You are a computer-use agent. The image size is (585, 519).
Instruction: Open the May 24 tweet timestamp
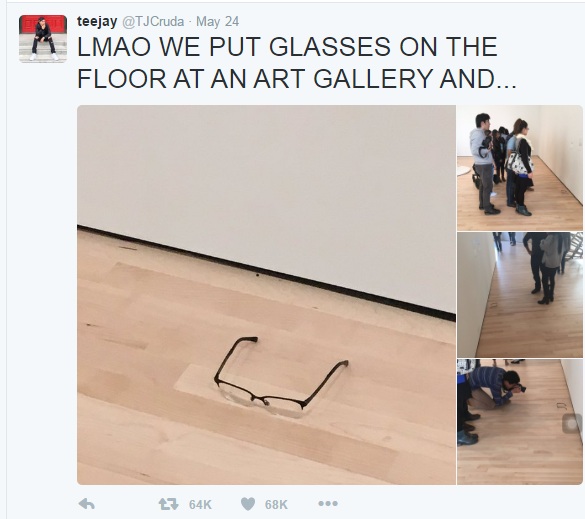[x=218, y=21]
